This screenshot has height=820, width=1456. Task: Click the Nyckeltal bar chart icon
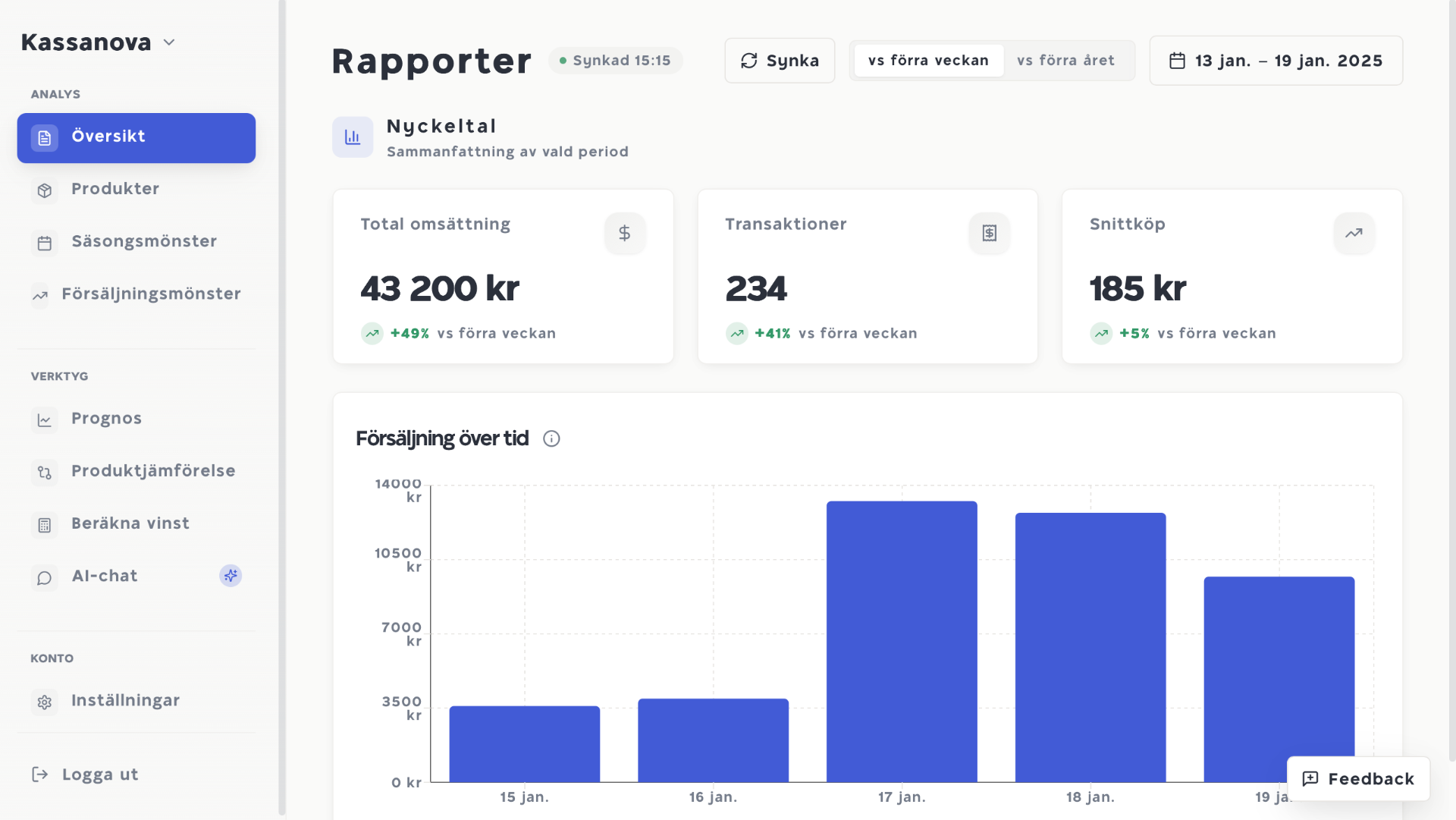[353, 137]
